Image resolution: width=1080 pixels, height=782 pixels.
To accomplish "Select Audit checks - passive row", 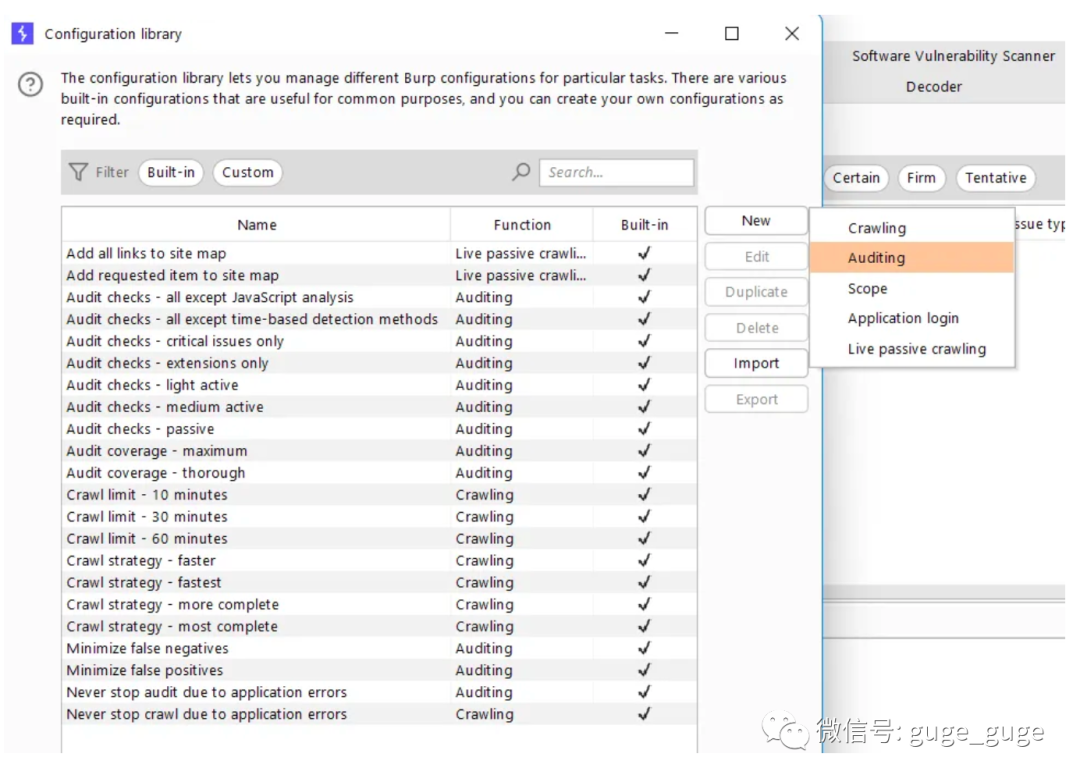I will click(379, 429).
